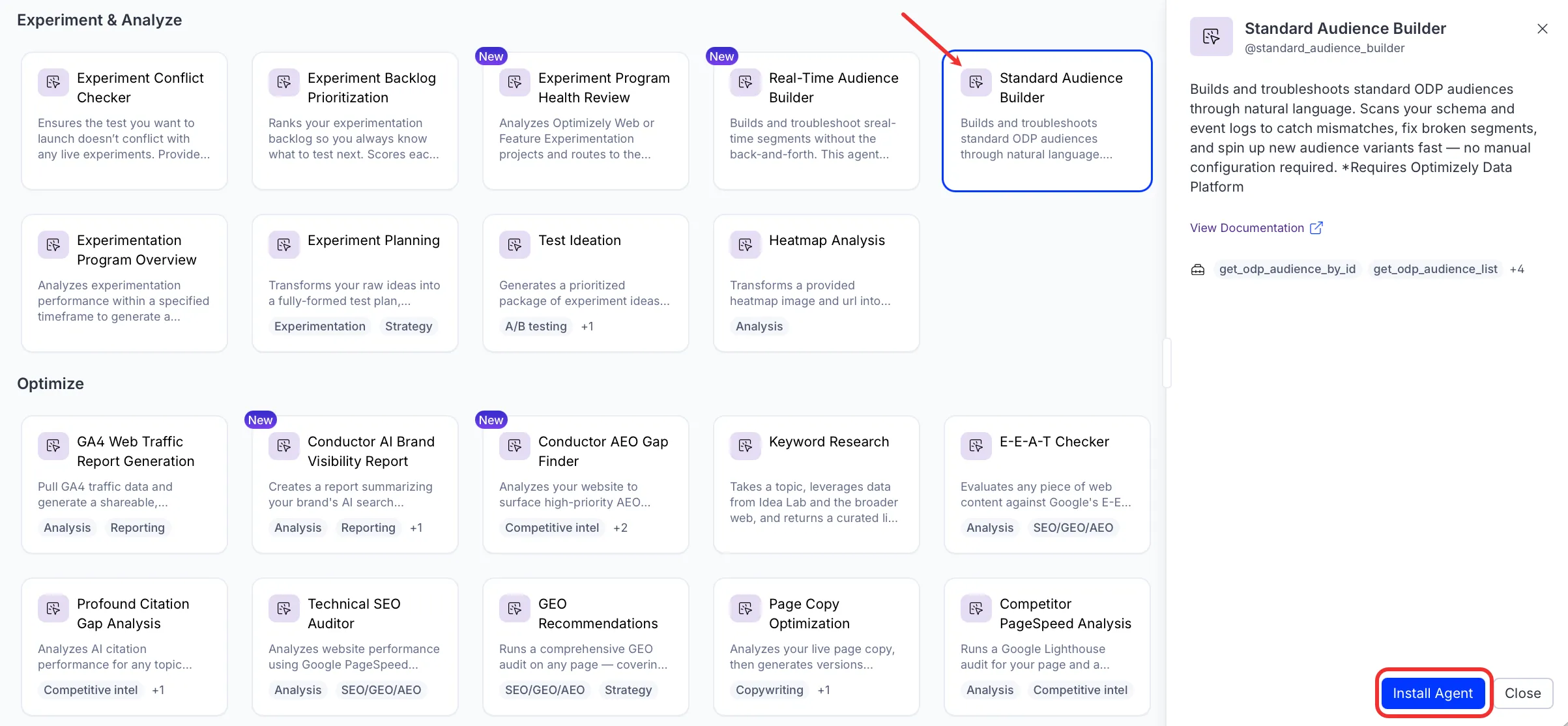The width and height of the screenshot is (1568, 726).
Task: Click the "Heatmap Analysis" card title
Action: click(x=827, y=240)
